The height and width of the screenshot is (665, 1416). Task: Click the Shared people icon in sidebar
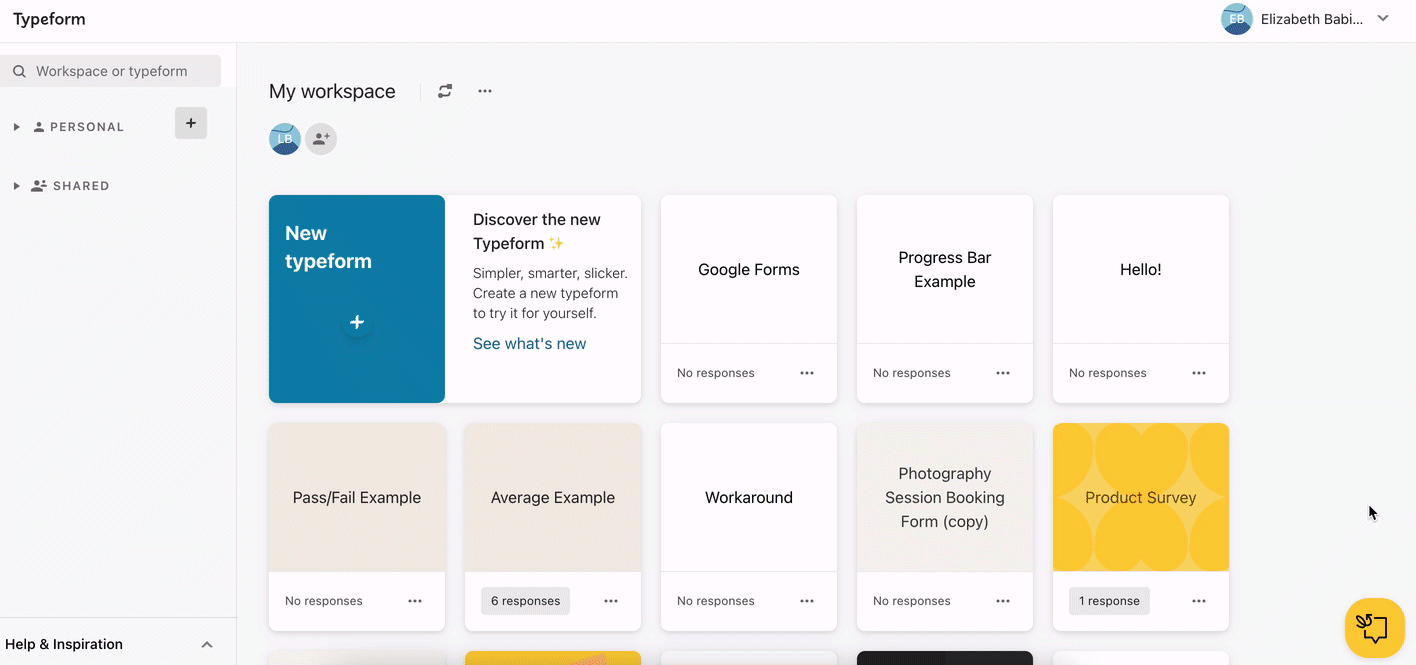click(39, 186)
